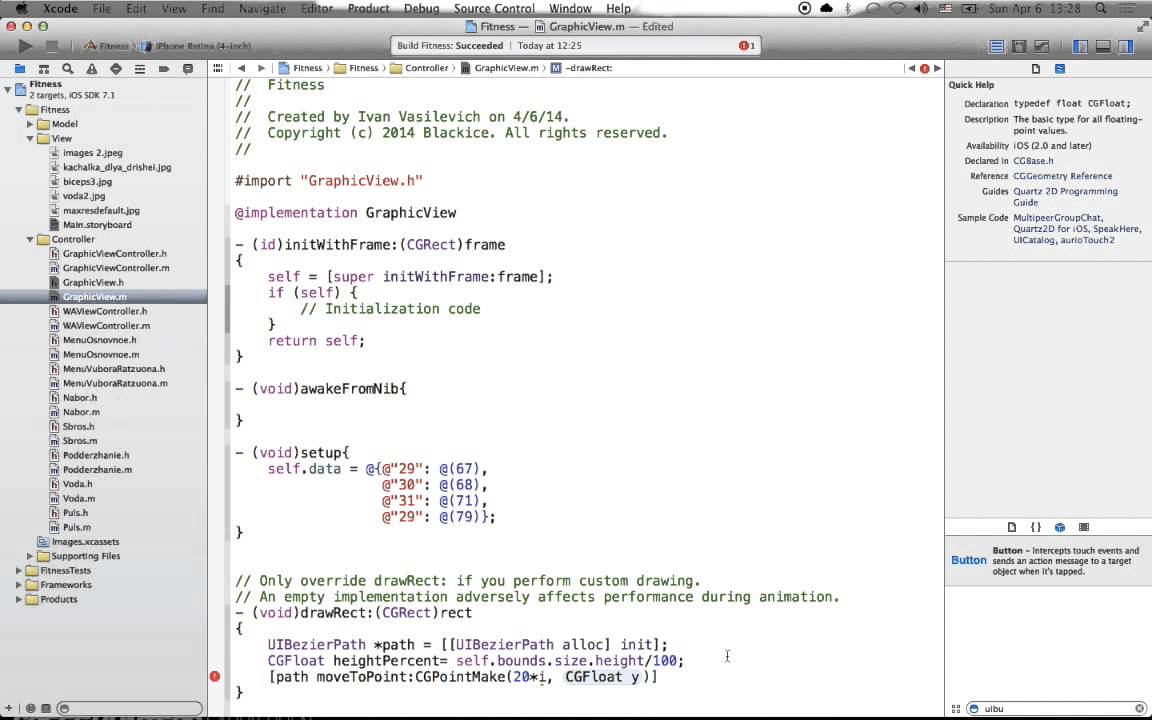Screen dimensions: 1152x720
Task: Show the File inspector
Action: point(1036,68)
